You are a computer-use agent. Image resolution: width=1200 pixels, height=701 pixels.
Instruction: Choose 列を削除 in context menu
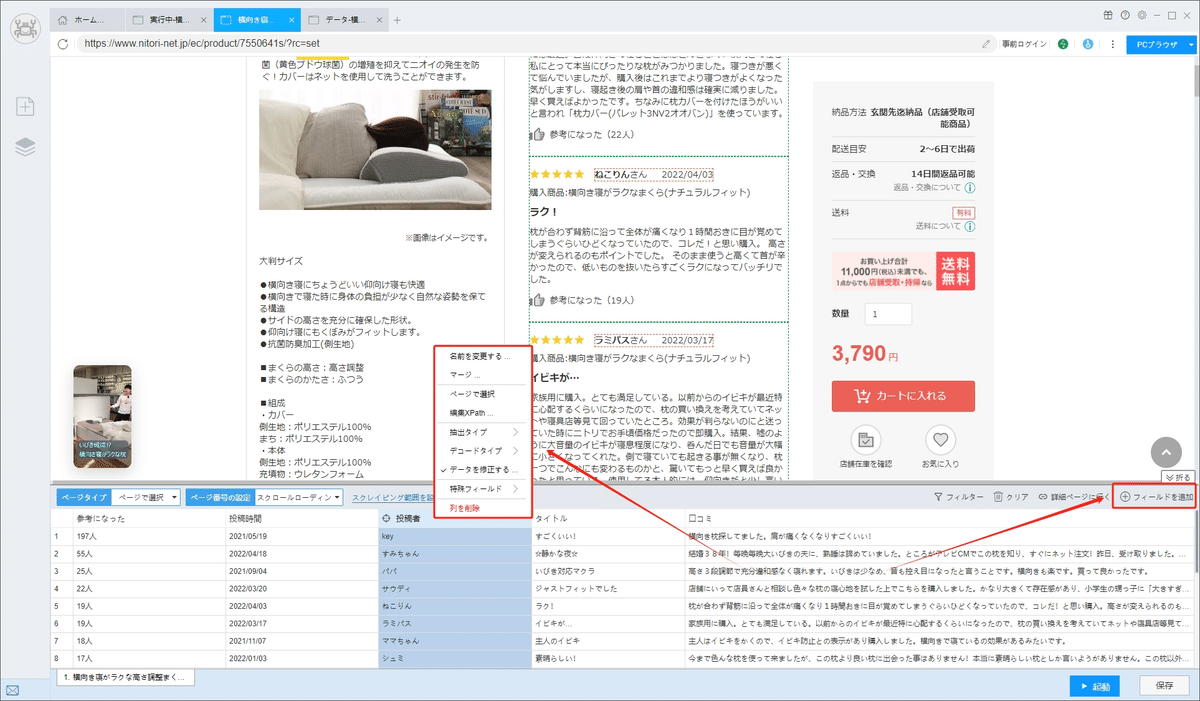[x=483, y=508]
